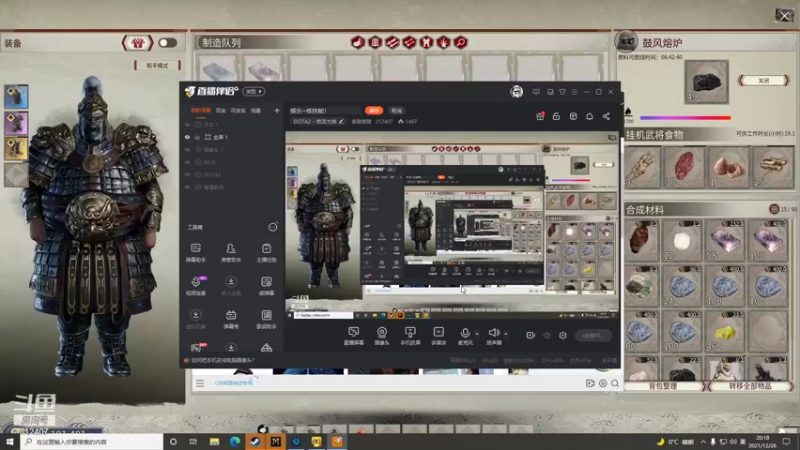Toggle visibility of 全屏 1 source
The width and height of the screenshot is (800, 450).
pyautogui.click(x=187, y=137)
